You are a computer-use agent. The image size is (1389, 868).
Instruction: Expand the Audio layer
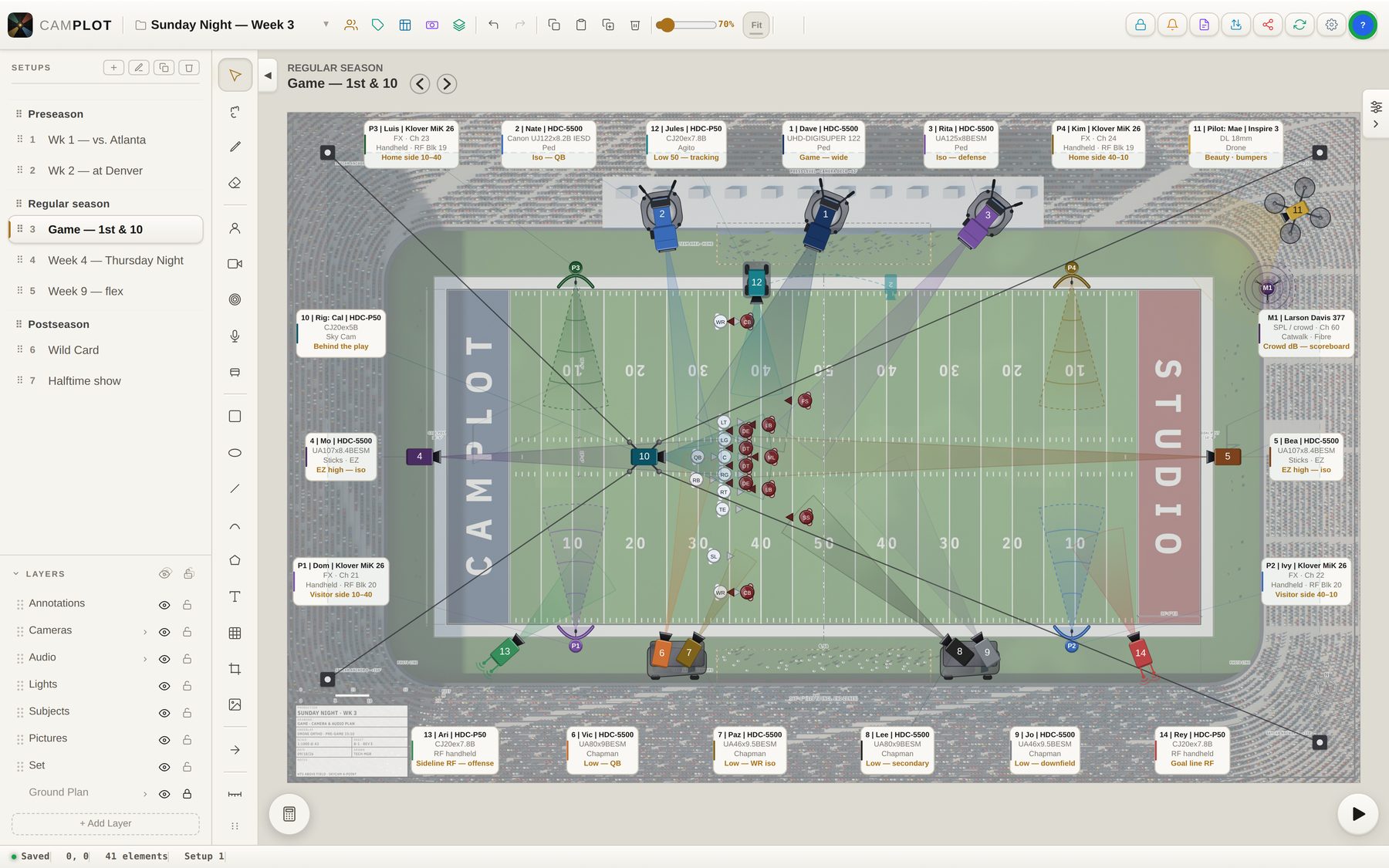(145, 659)
